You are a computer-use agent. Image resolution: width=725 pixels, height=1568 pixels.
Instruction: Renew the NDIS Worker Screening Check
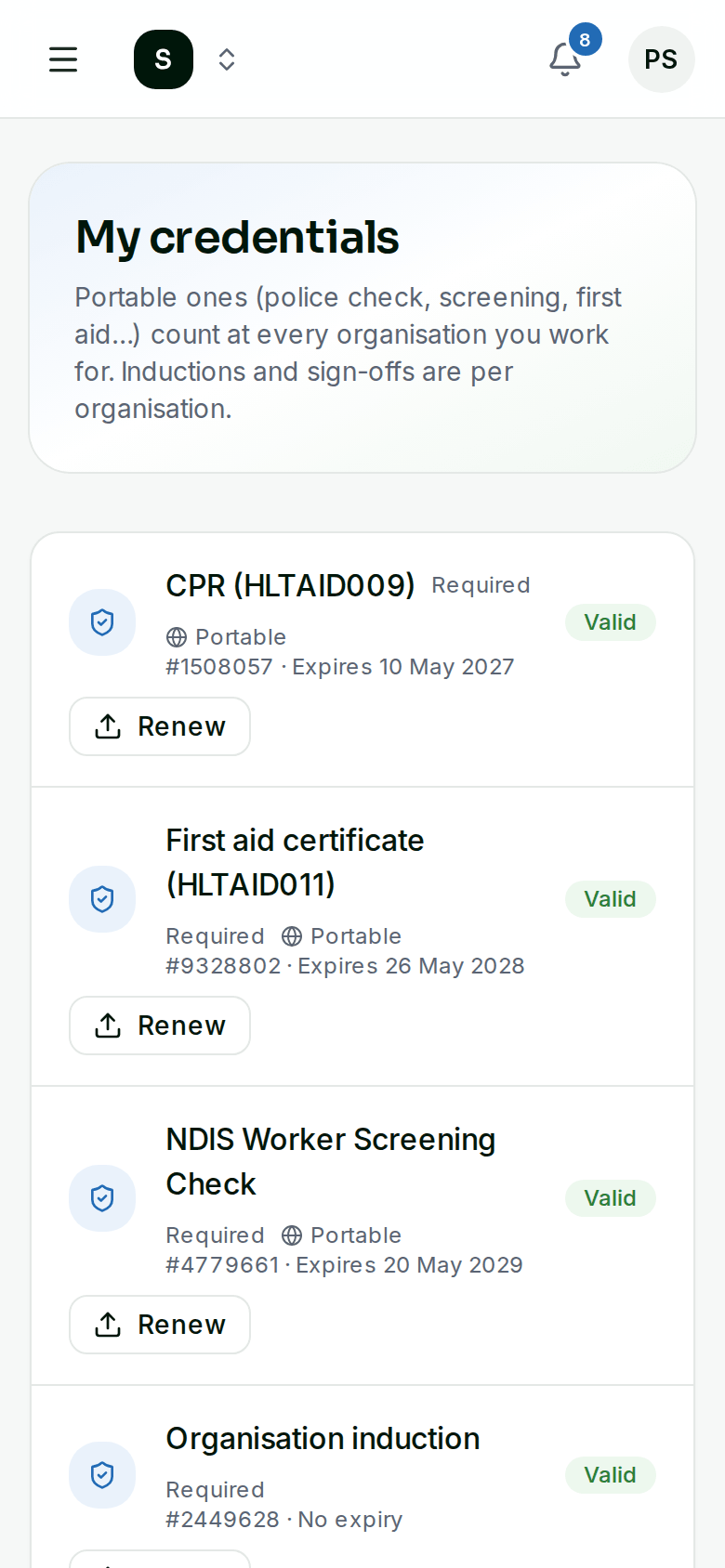[x=160, y=1325]
